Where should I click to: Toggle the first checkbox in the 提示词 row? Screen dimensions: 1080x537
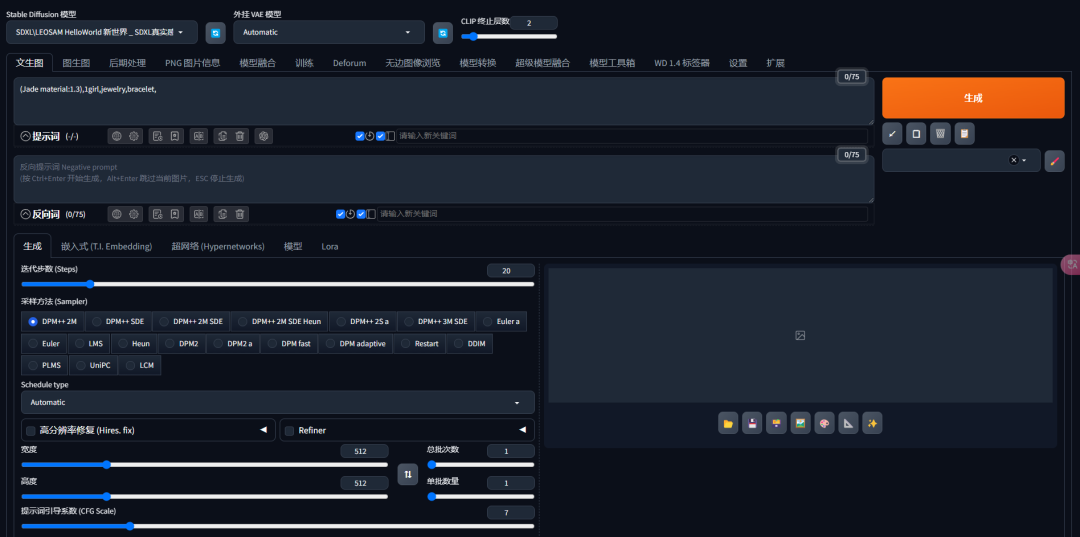pos(360,136)
